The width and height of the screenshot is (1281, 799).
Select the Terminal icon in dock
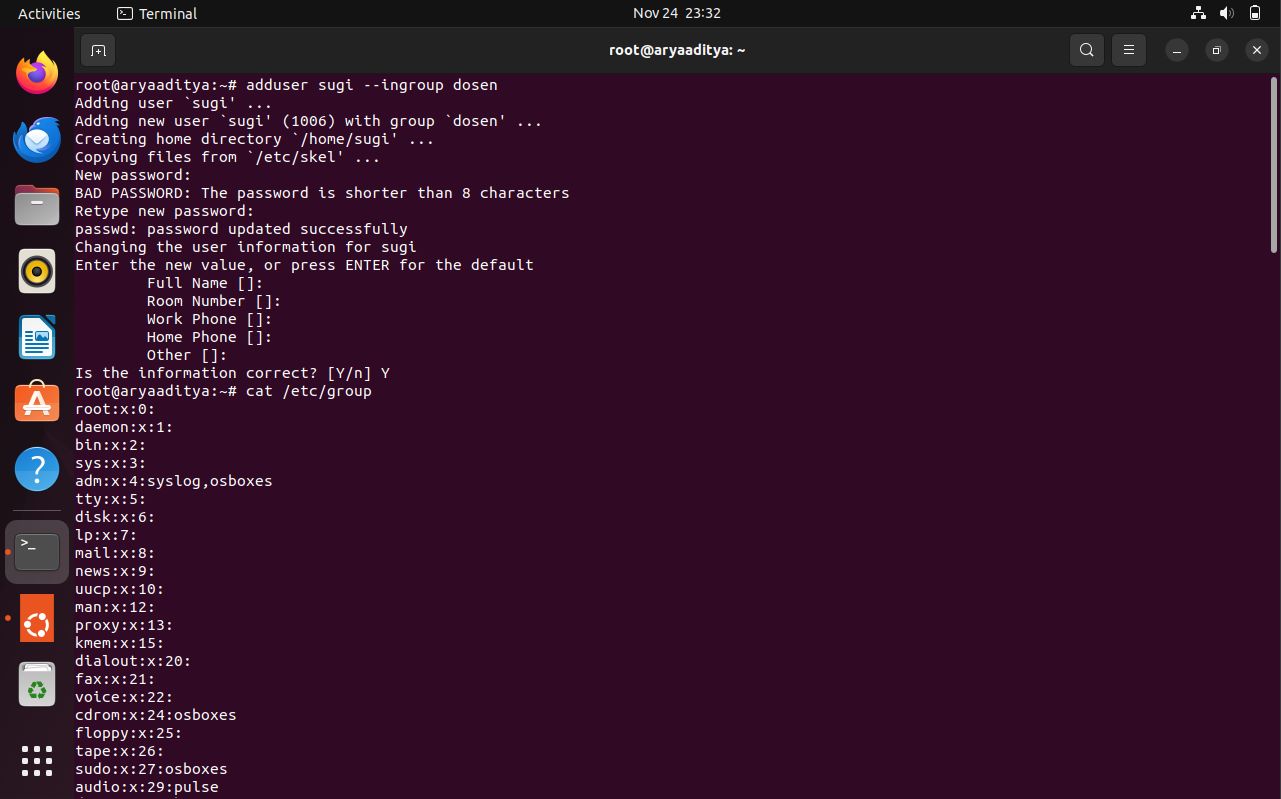click(x=37, y=551)
